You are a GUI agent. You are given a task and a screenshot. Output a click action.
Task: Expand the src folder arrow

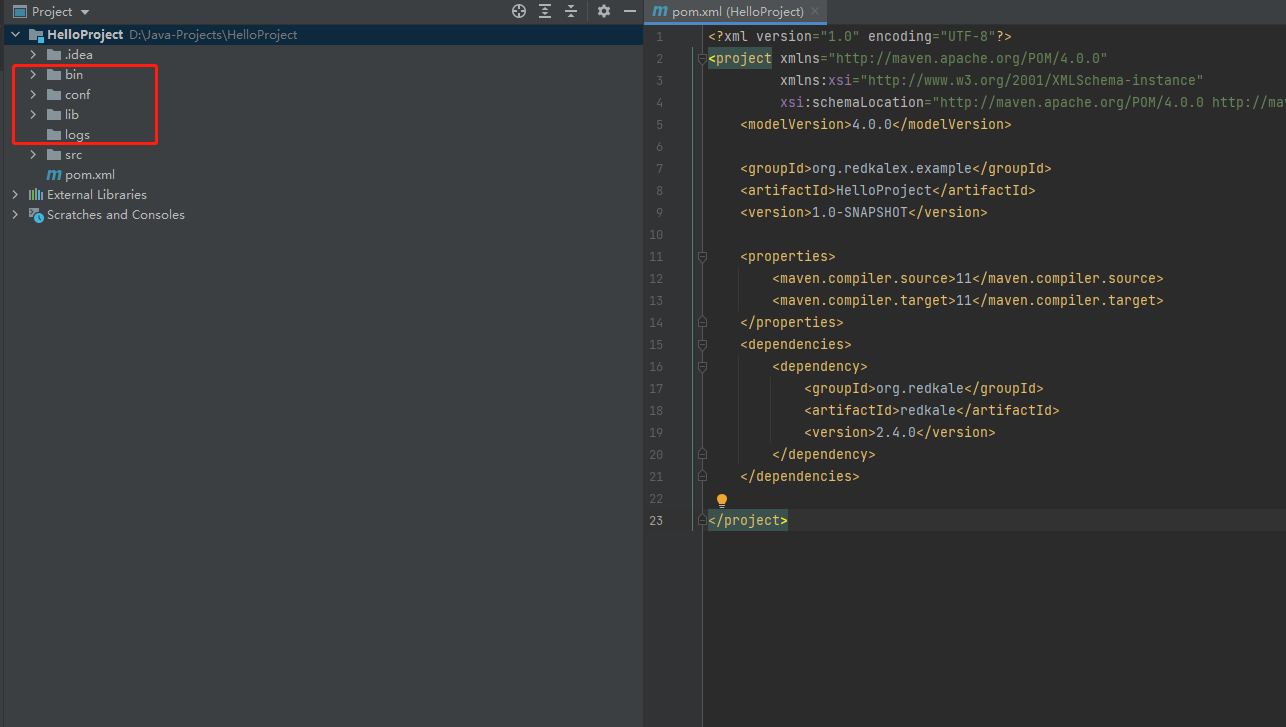pos(33,155)
